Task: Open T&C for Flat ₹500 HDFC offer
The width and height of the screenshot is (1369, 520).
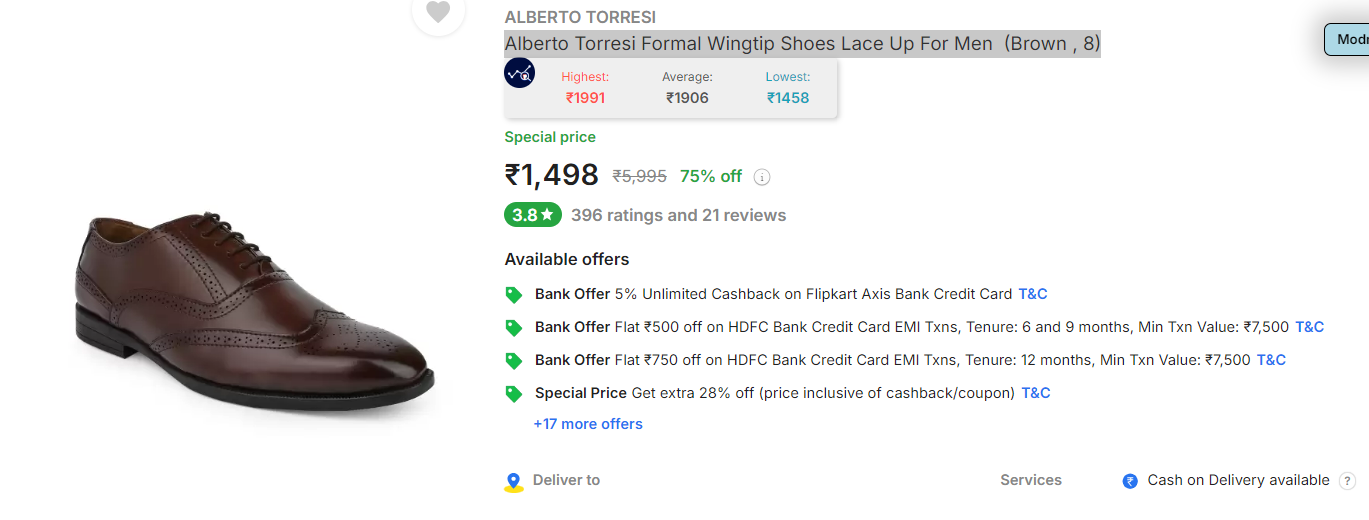Action: click(x=1310, y=327)
